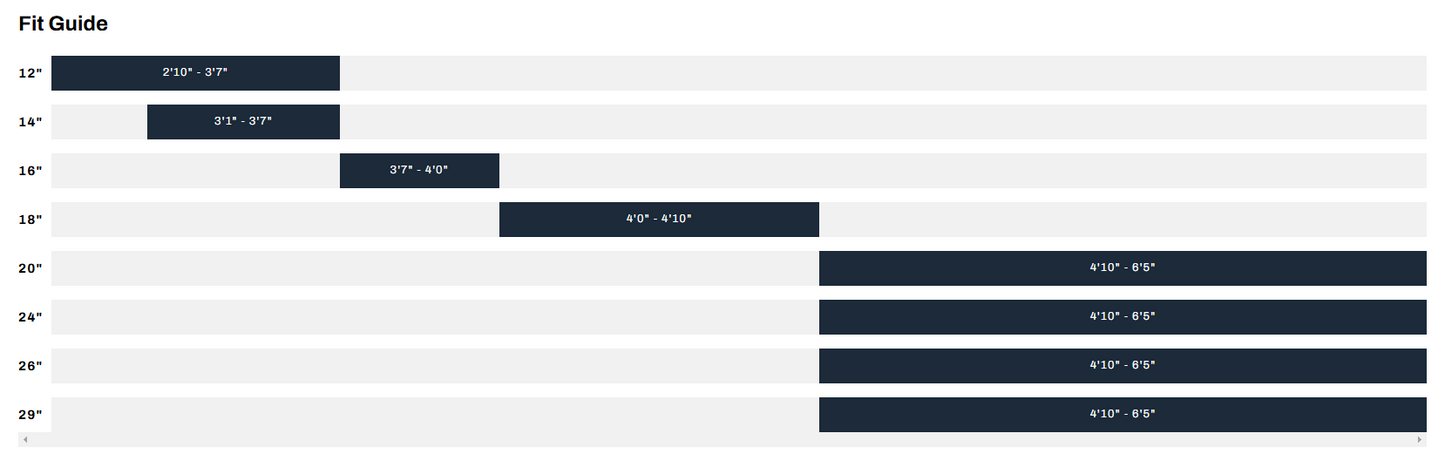Select the 2'10" - 3'7" height bar
Image resolution: width=1445 pixels, height=474 pixels.
point(195,73)
